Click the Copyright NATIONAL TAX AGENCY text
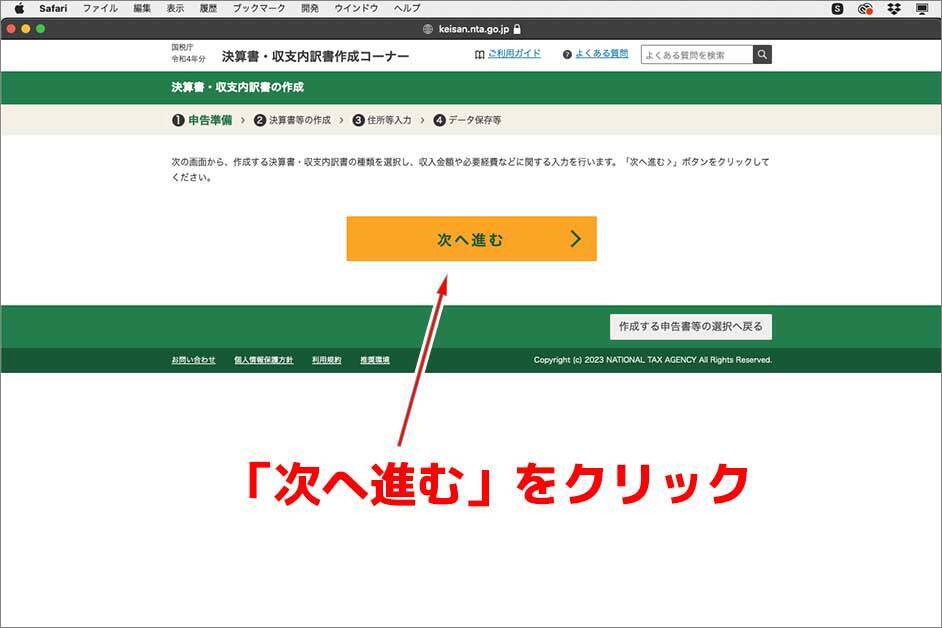The height and width of the screenshot is (628, 942). (652, 359)
